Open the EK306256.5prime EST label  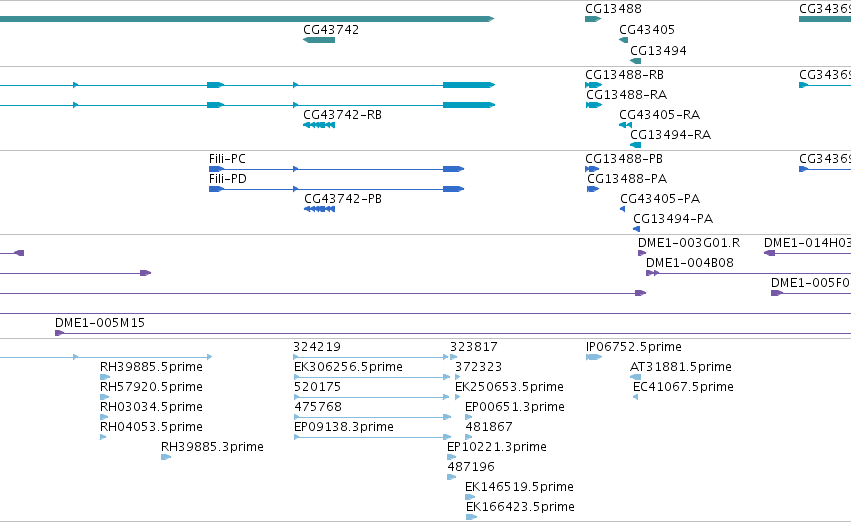pyautogui.click(x=348, y=367)
